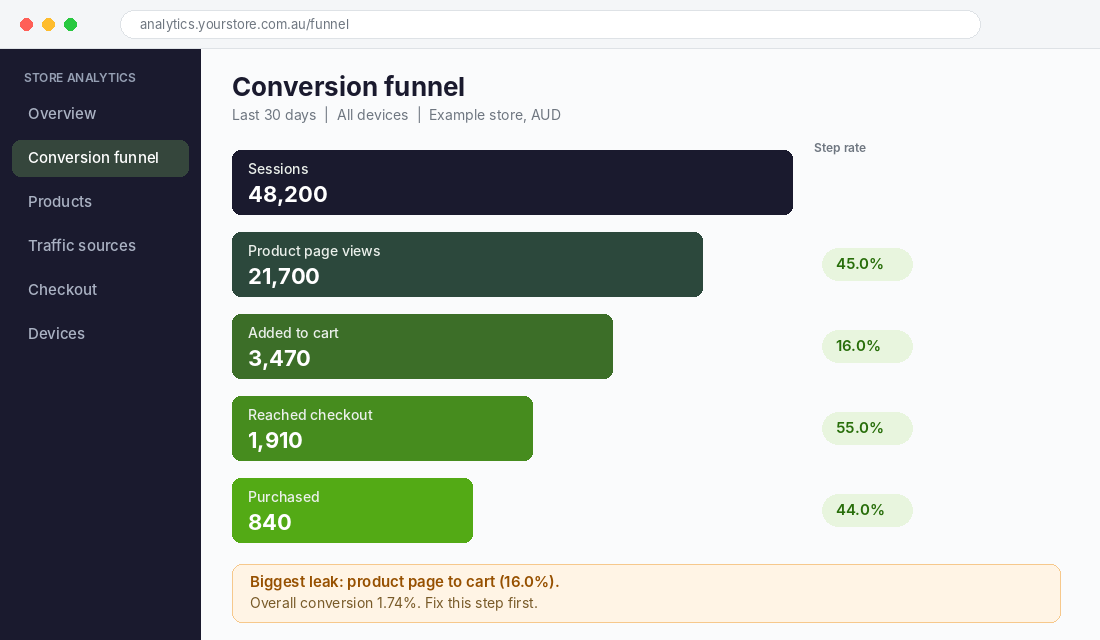Image resolution: width=1100 pixels, height=640 pixels.
Task: Click the 45.0% step rate badge
Action: (867, 265)
